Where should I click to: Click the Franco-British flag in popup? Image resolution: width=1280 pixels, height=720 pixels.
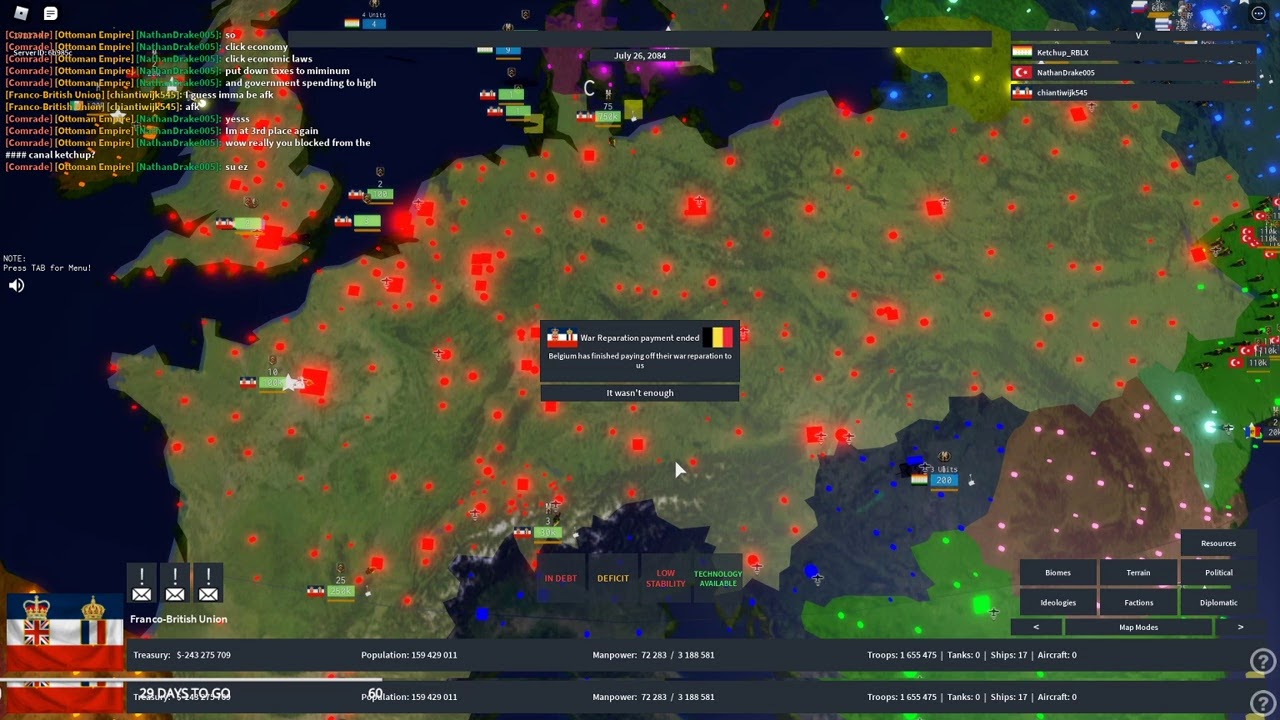562,337
